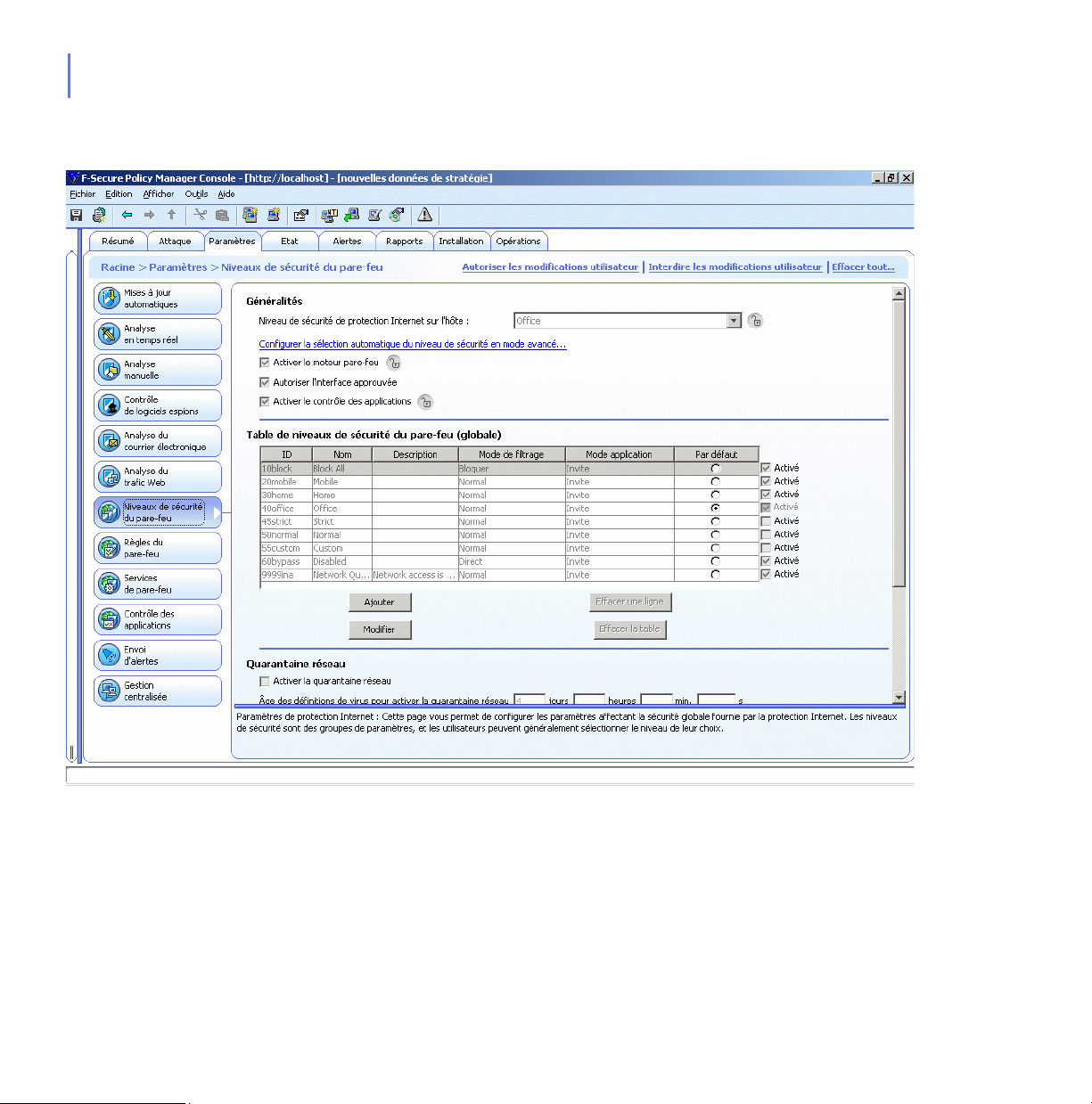1092x1104 pixels.
Task: Click Autoriser les modifications utilisateur link
Action: click(550, 267)
